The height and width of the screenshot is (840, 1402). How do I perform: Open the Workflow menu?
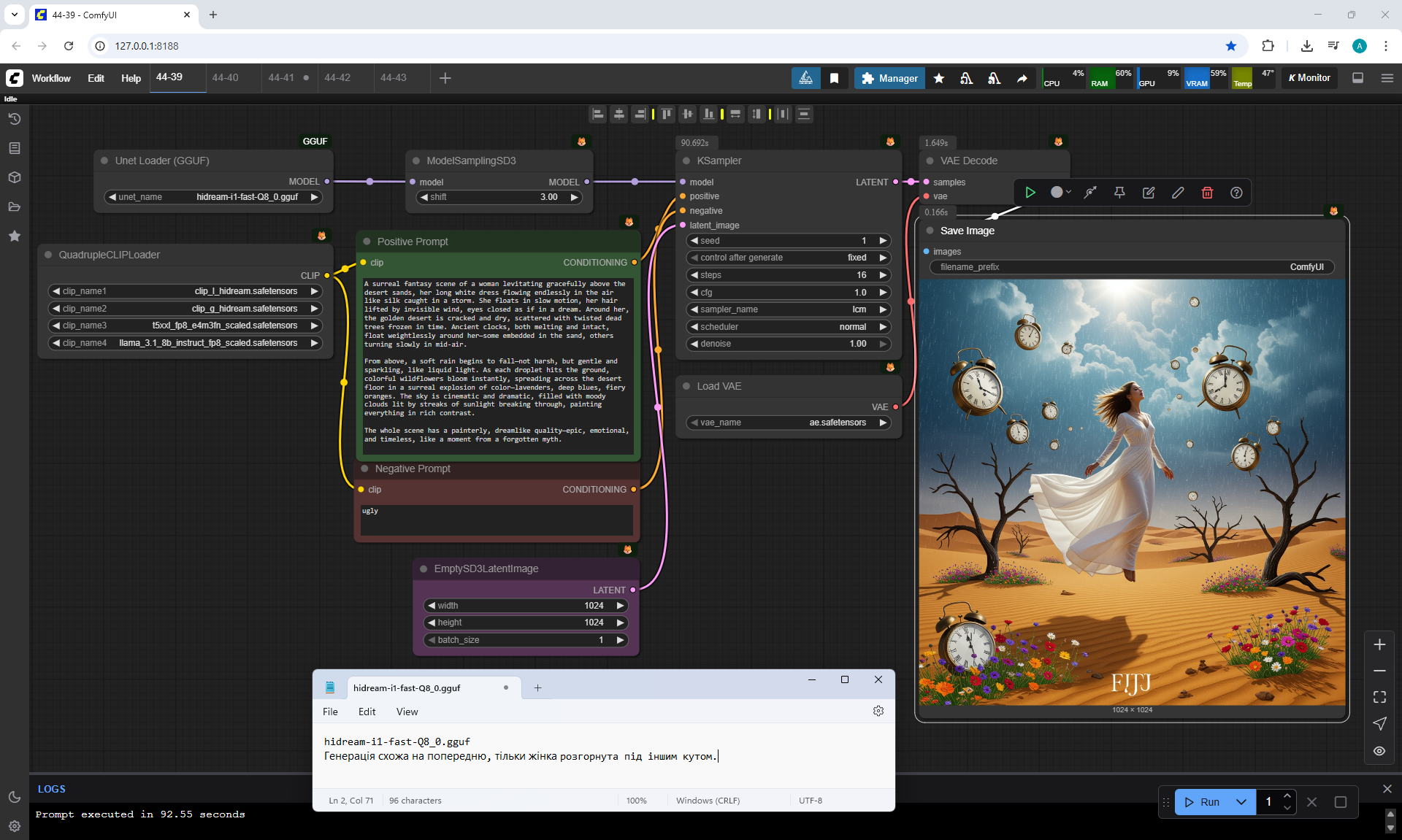click(x=51, y=78)
